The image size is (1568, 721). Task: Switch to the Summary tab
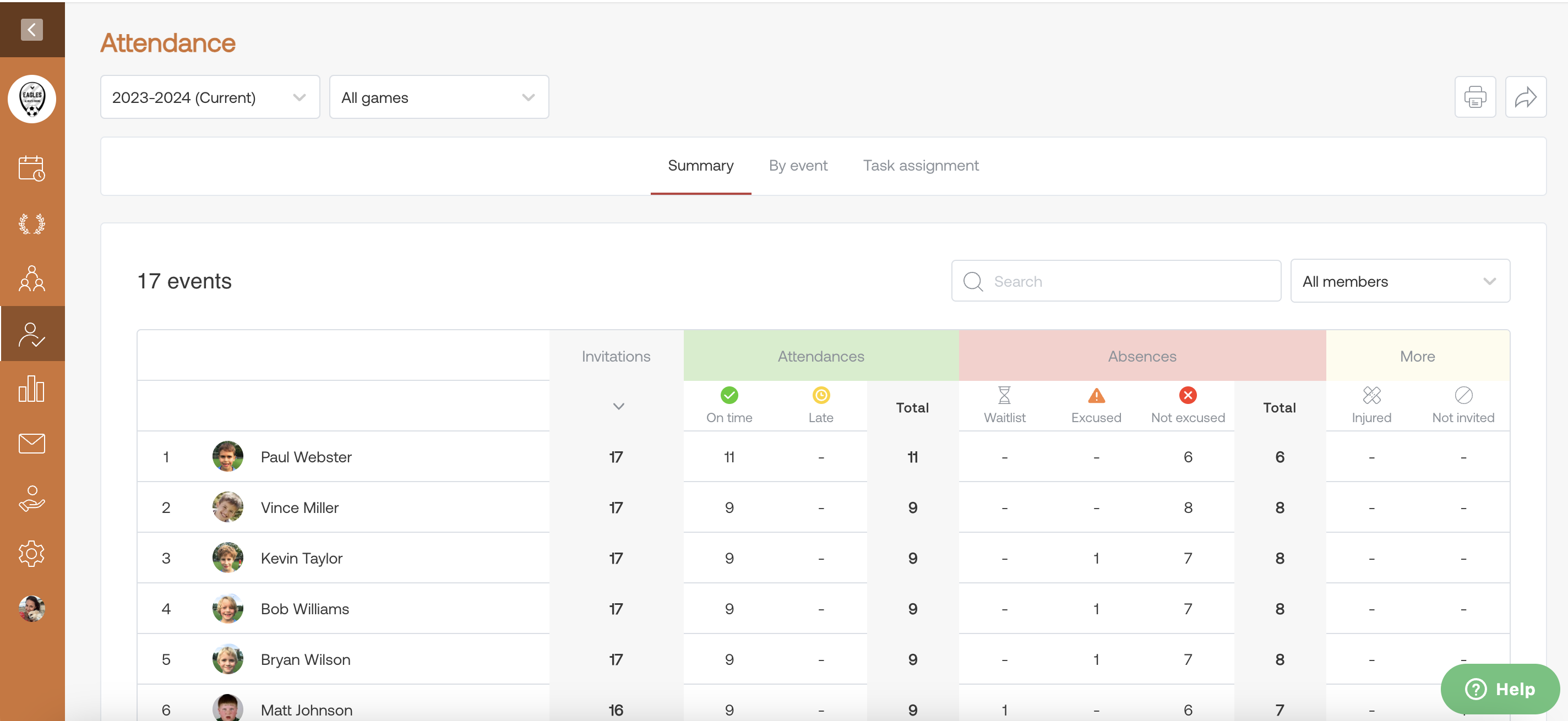701,166
